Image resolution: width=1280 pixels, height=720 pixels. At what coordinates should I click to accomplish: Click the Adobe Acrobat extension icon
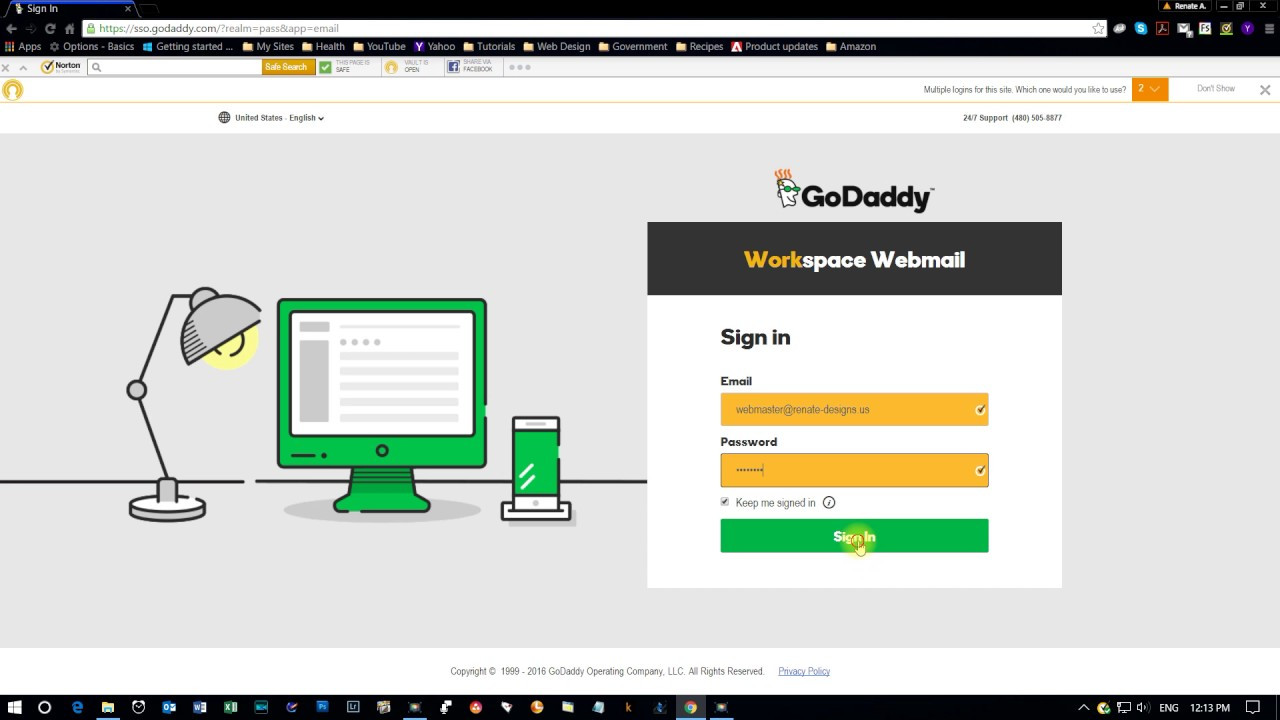(1162, 28)
